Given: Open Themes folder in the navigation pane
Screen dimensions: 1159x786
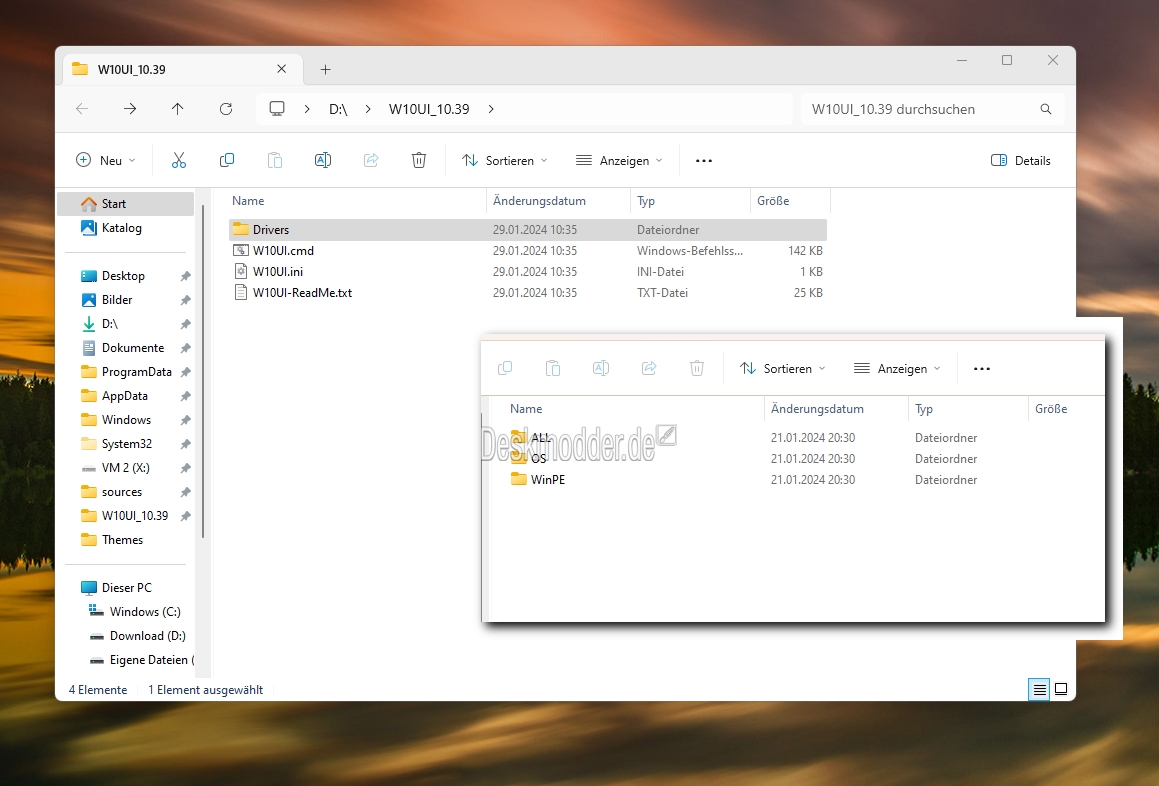Looking at the screenshot, I should pyautogui.click(x=126, y=540).
